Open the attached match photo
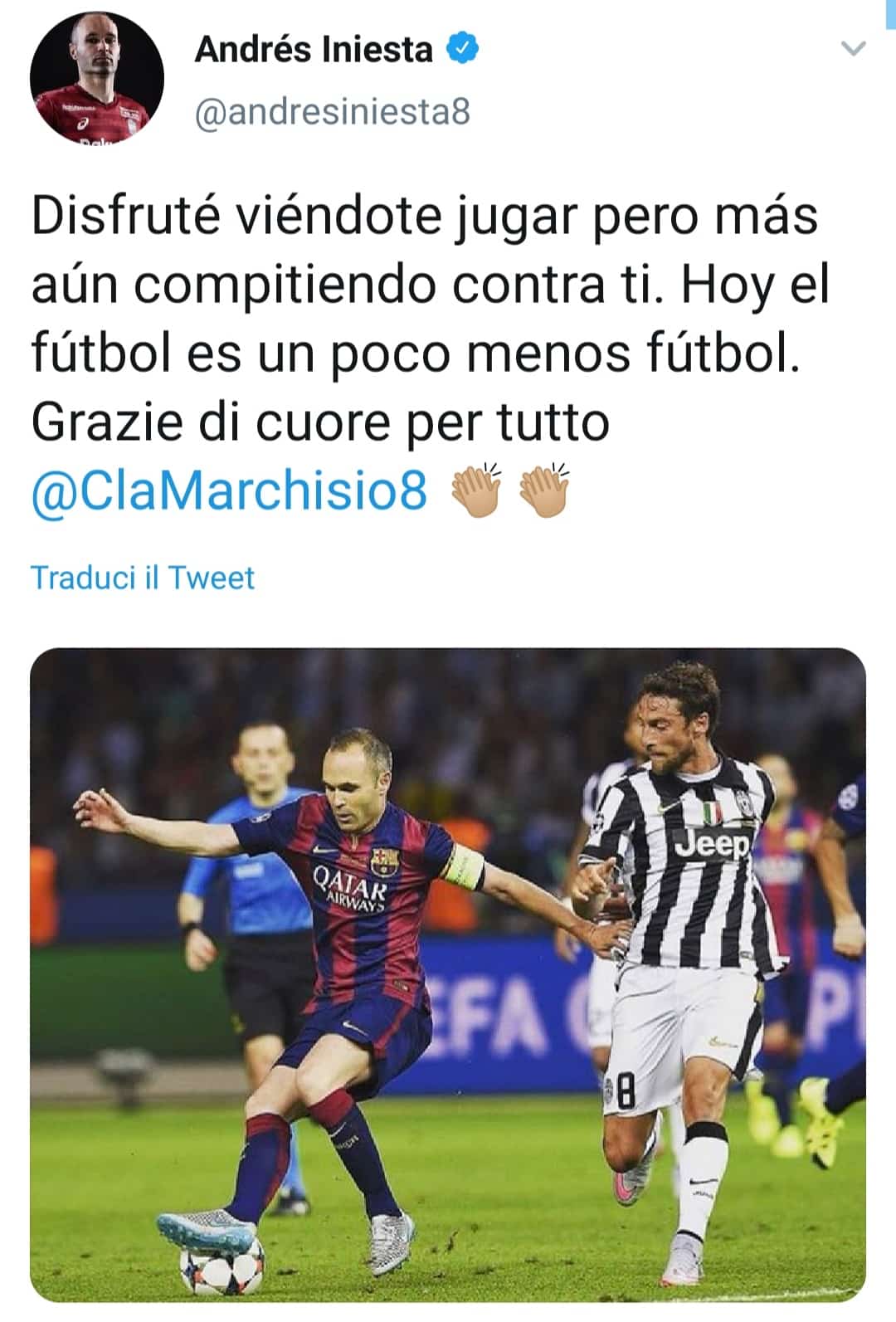 pos(448,975)
